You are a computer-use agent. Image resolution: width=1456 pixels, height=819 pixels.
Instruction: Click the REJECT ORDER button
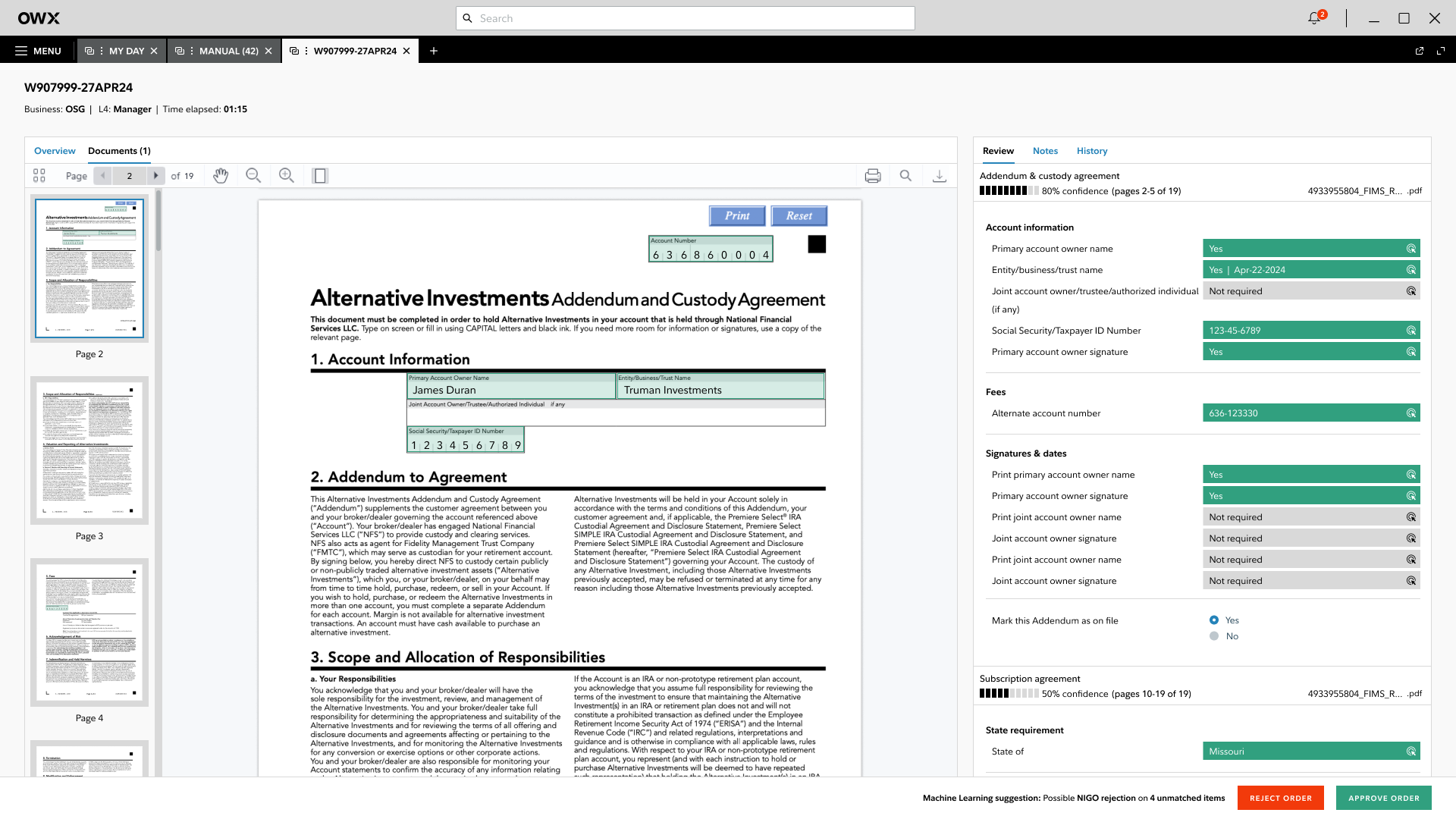pos(1280,798)
